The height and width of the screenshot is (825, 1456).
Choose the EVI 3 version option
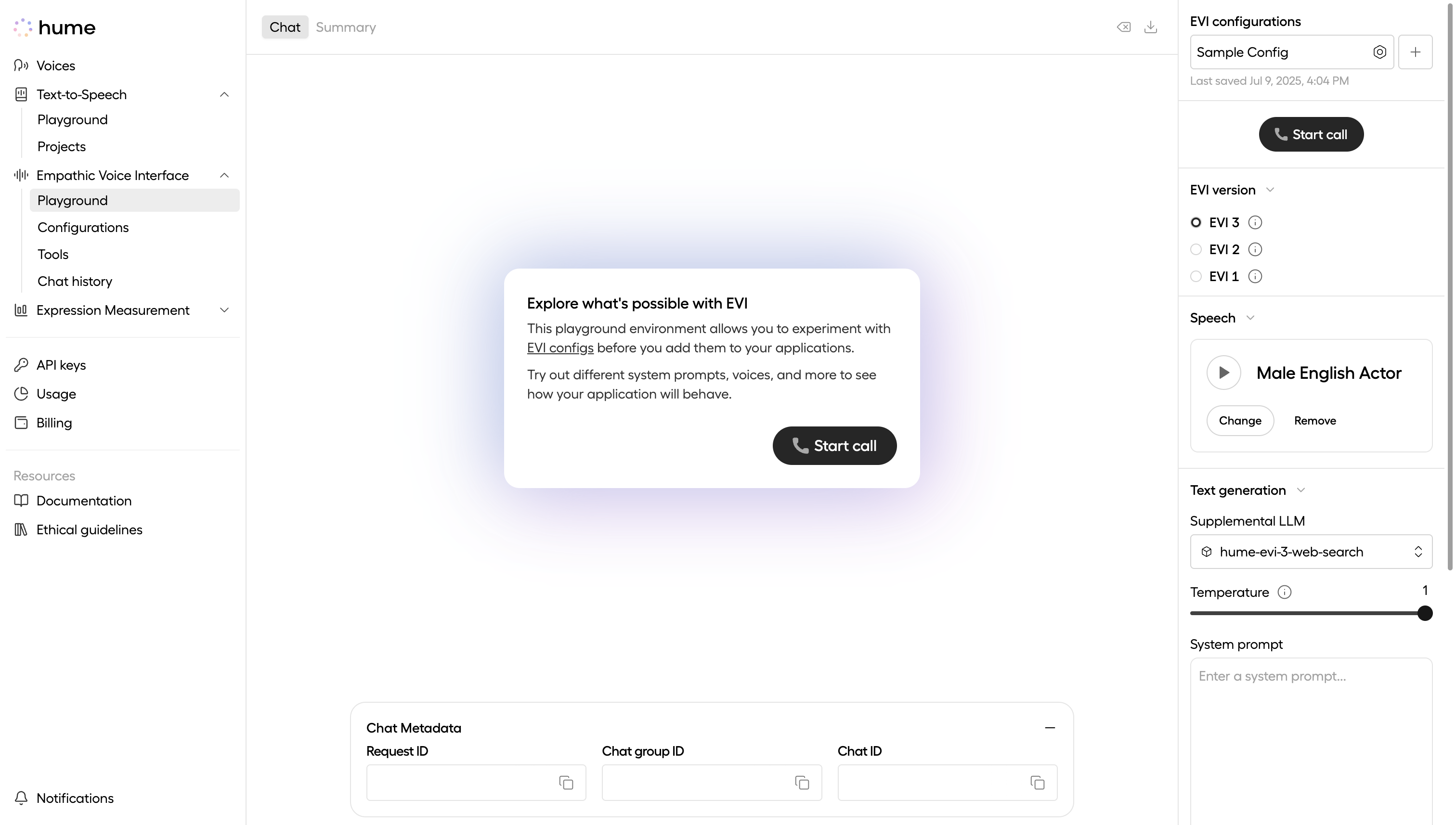tap(1196, 223)
